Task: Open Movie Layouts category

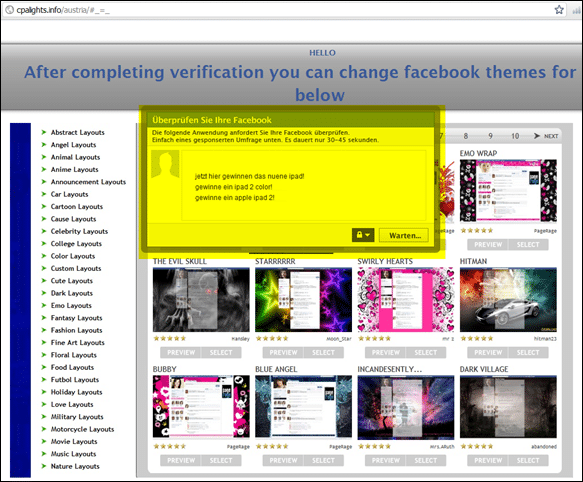Action: coord(74,441)
